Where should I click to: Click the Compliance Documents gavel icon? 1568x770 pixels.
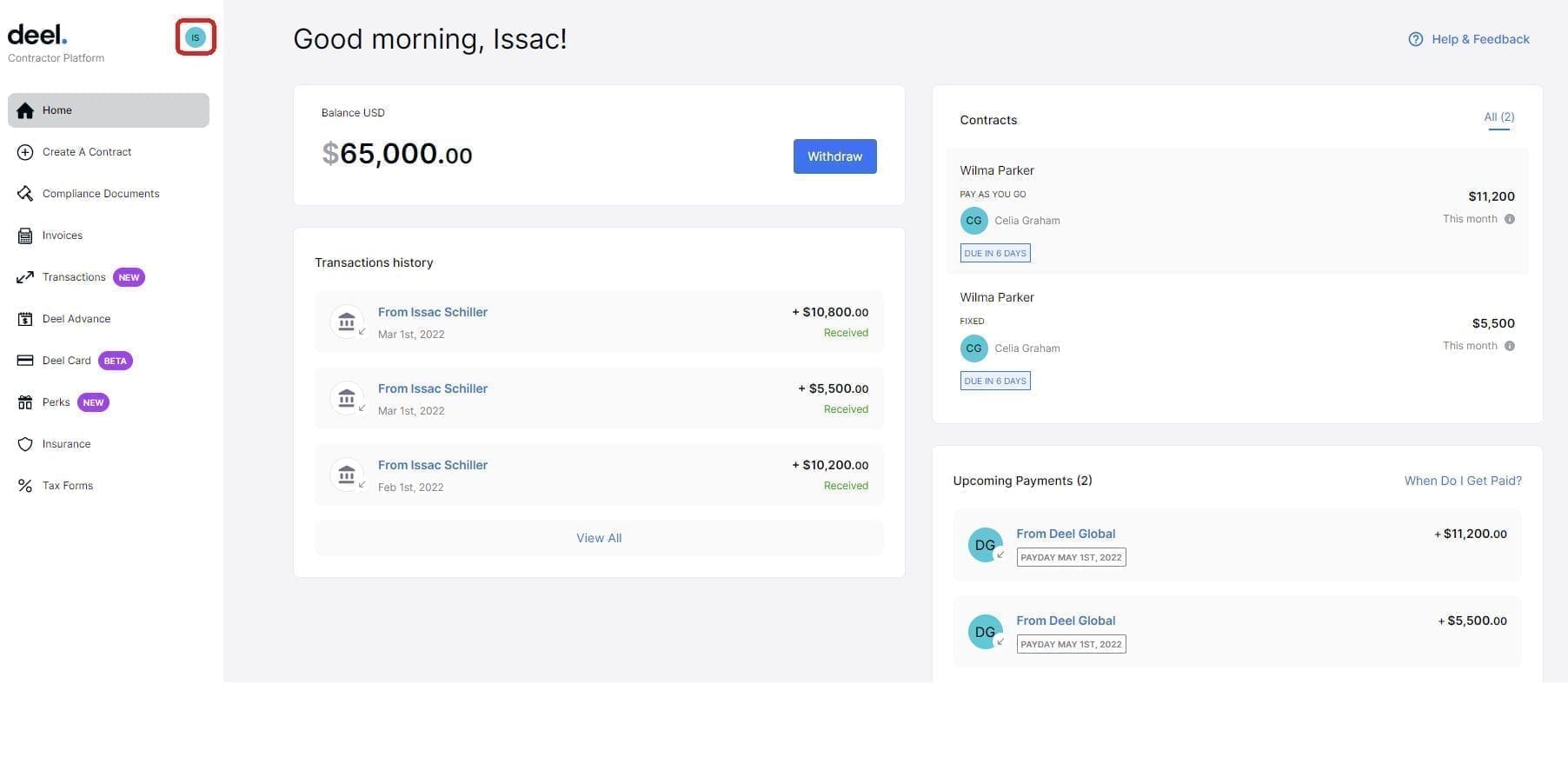click(25, 194)
